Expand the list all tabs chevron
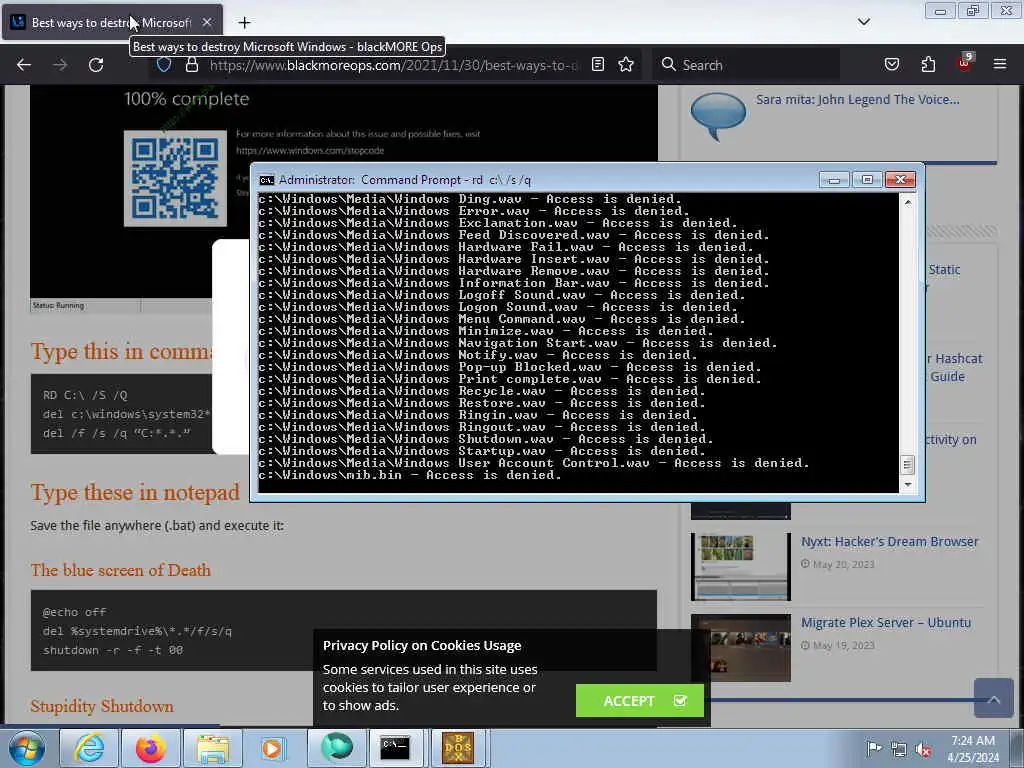This screenshot has width=1024, height=768. pyautogui.click(x=863, y=22)
